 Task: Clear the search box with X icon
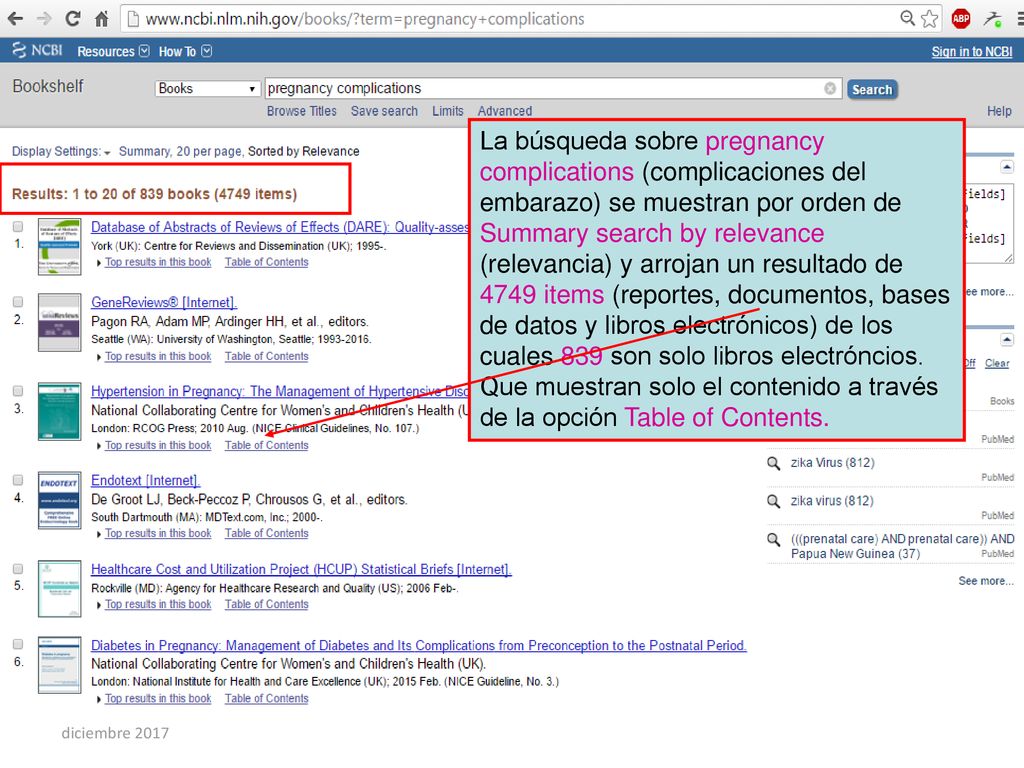coord(830,88)
